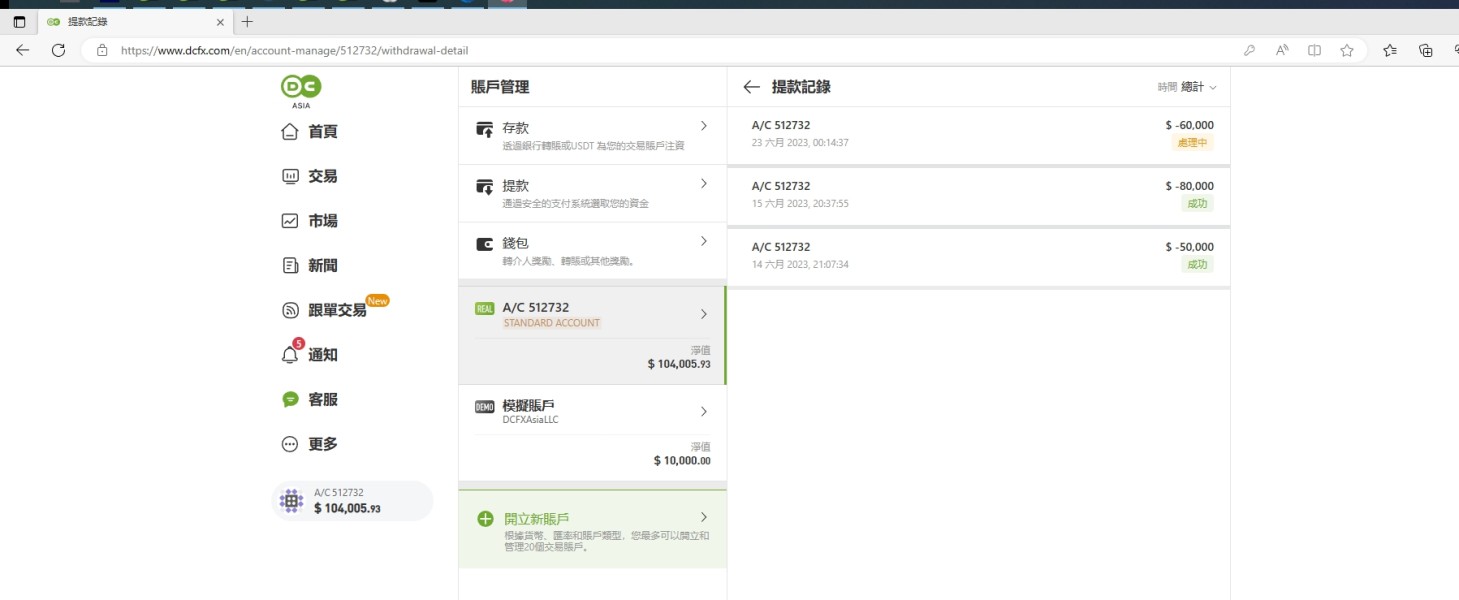The height and width of the screenshot is (600, 1459).
Task: Open 通知 notifications bell icon
Action: click(290, 355)
